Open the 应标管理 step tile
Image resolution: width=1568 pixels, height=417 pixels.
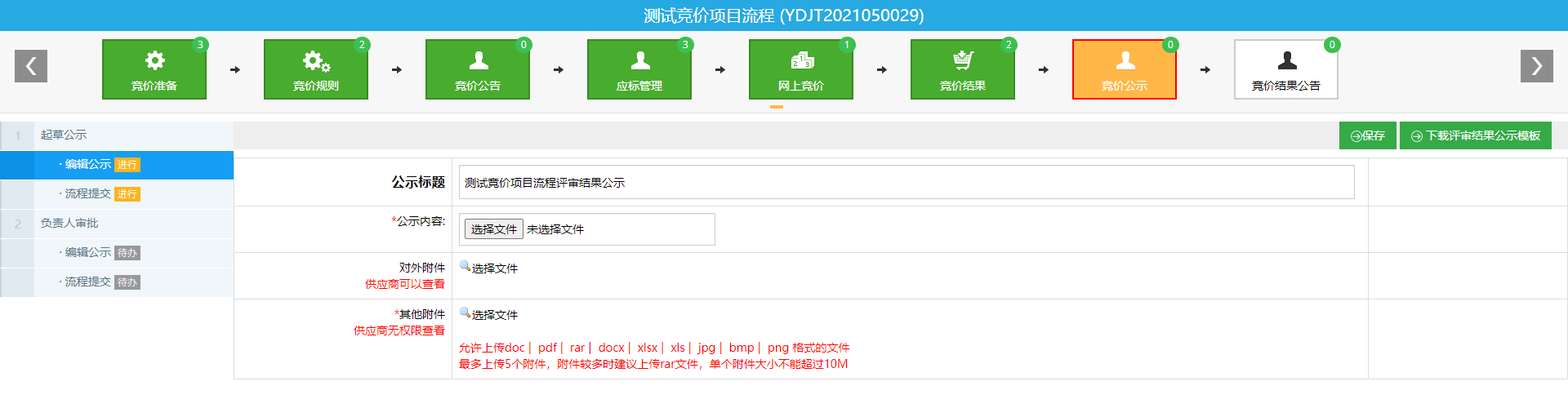click(639, 69)
